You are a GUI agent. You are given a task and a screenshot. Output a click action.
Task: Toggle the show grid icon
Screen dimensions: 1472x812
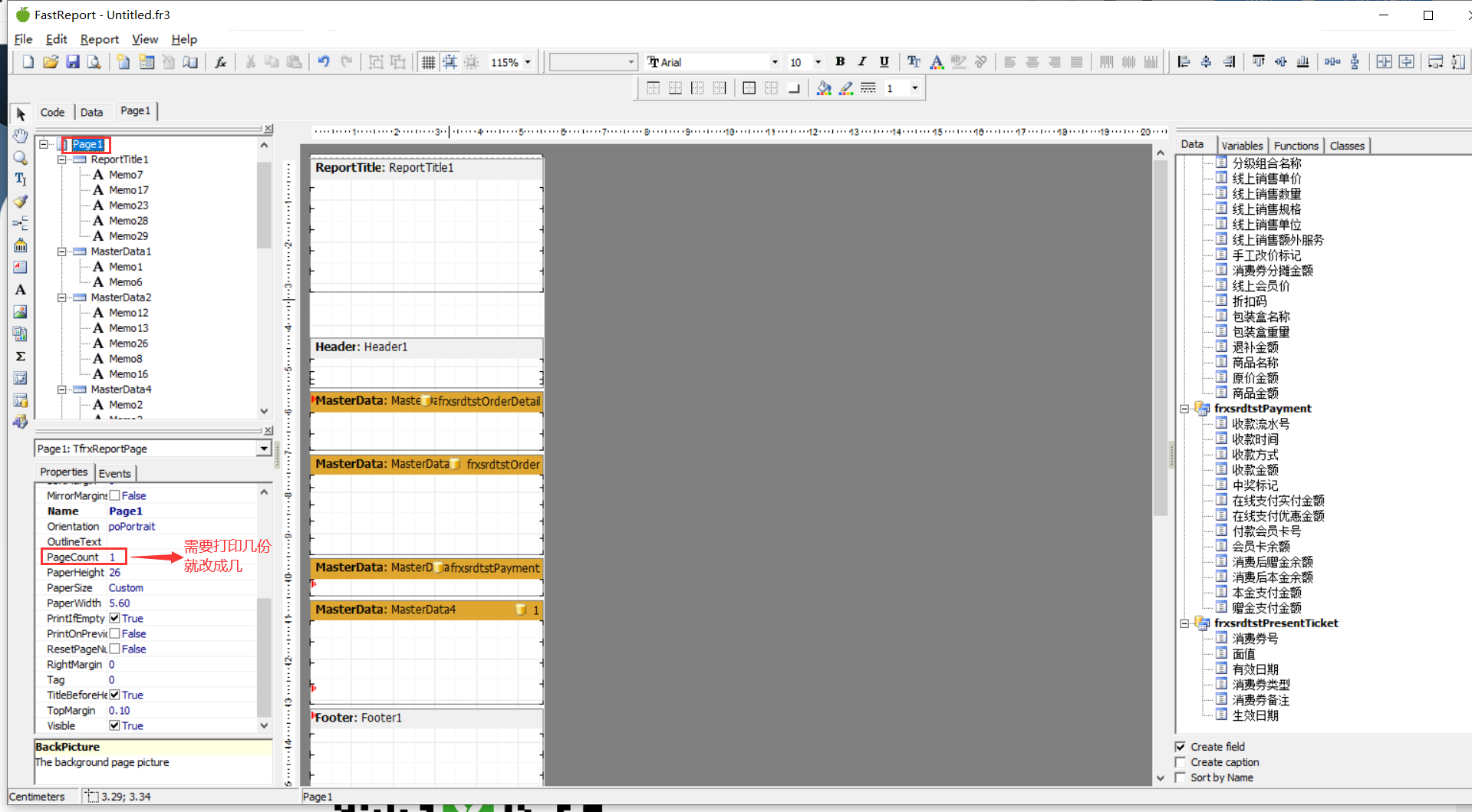coord(429,62)
